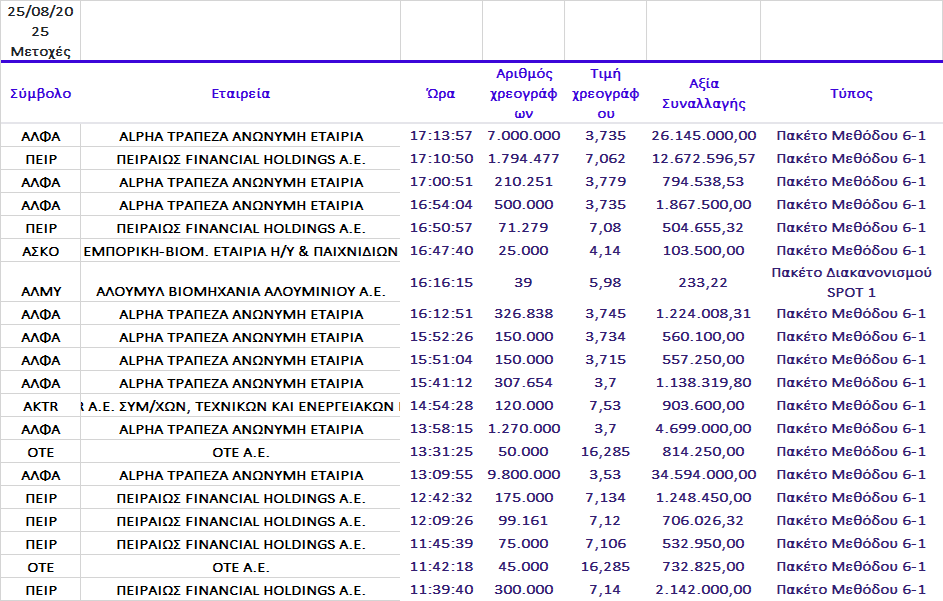The image size is (943, 601).
Task: Select quantity cell 210.251
Action: click(523, 182)
